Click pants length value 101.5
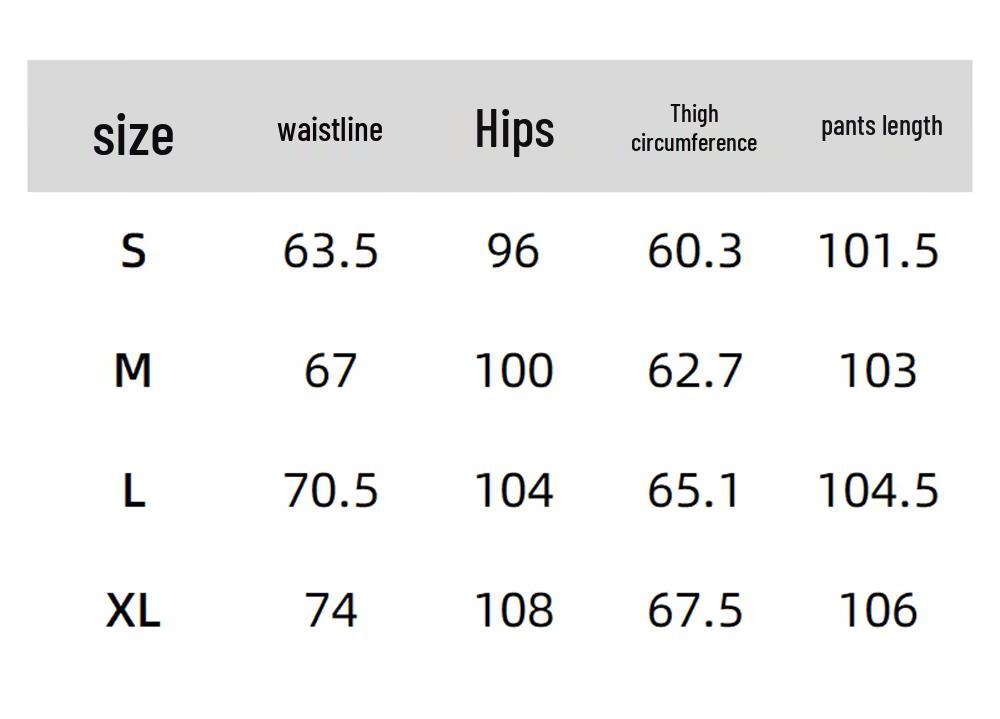This screenshot has width=1000, height=719. (878, 251)
